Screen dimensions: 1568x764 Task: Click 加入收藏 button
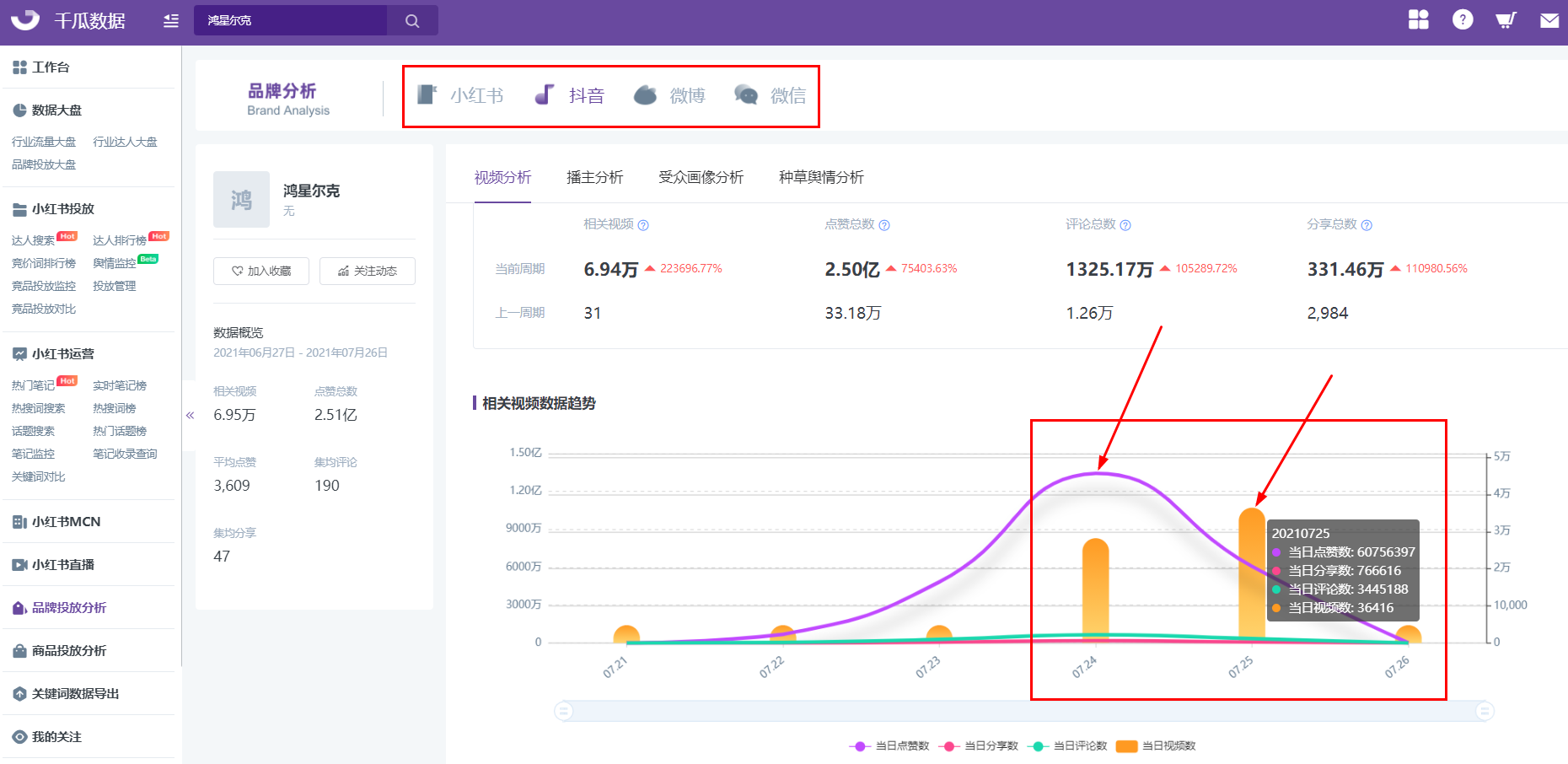[x=261, y=271]
